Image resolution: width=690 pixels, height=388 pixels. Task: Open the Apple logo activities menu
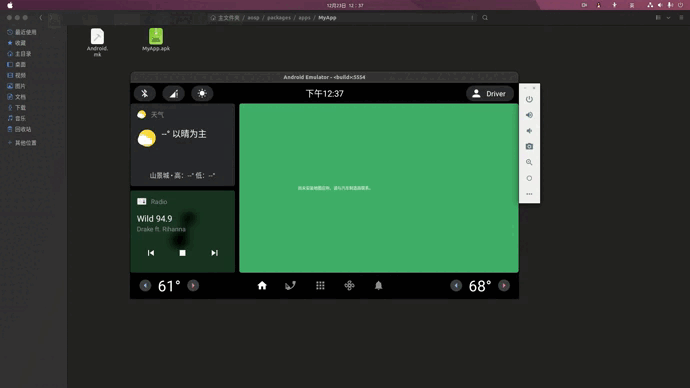tap(10, 5)
